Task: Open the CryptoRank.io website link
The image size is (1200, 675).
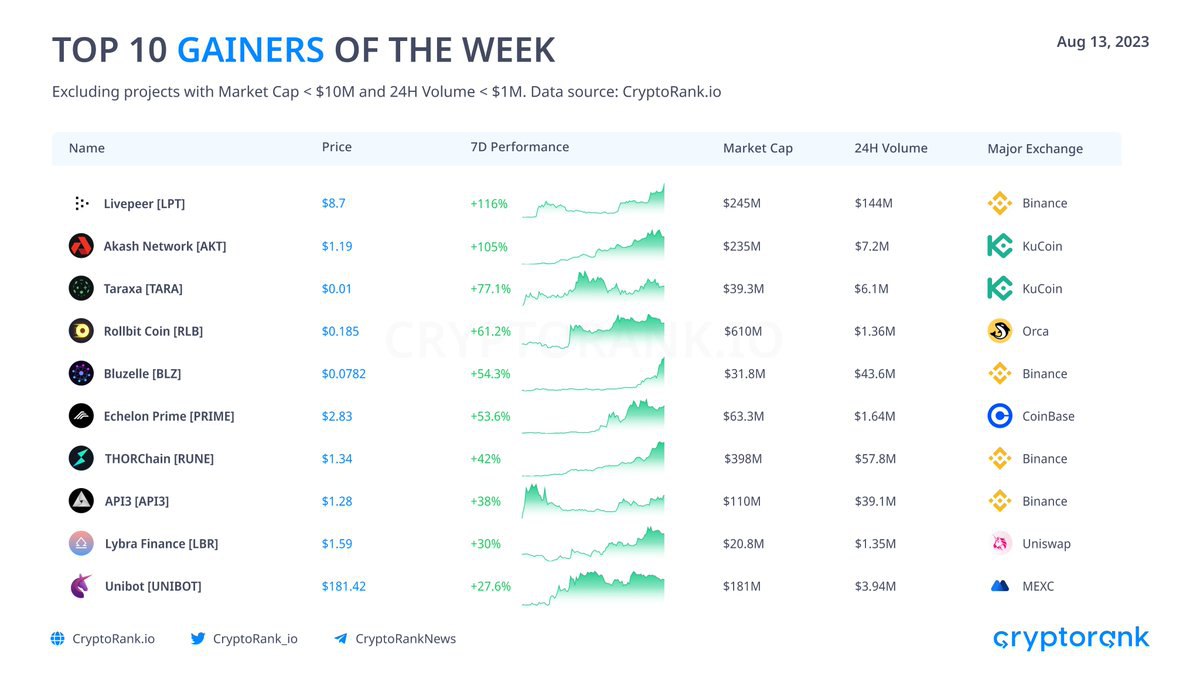Action: tap(103, 638)
